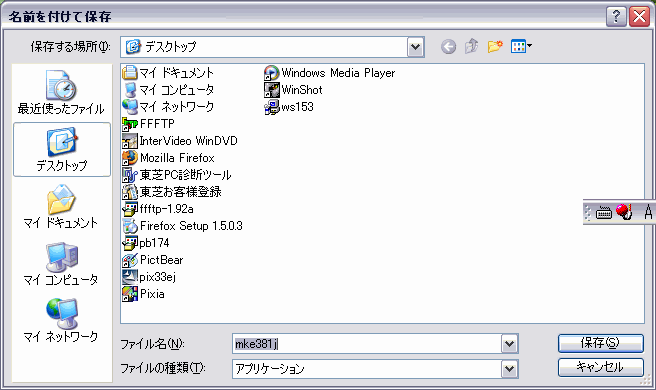Open the view menu icon

pyautogui.click(x=521, y=46)
